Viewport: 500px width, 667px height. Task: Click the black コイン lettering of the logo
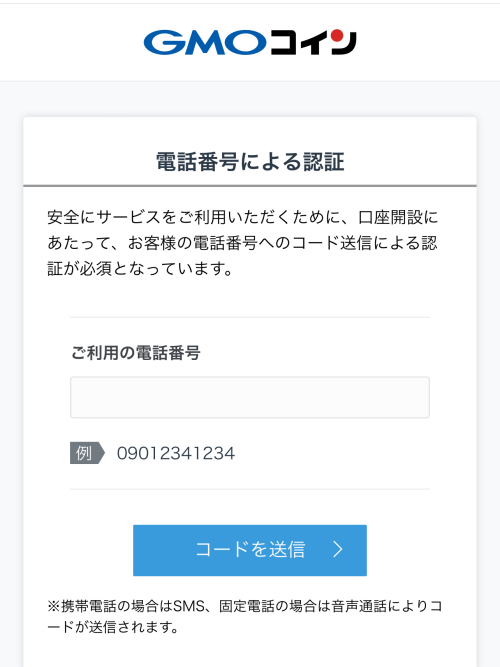pos(313,42)
